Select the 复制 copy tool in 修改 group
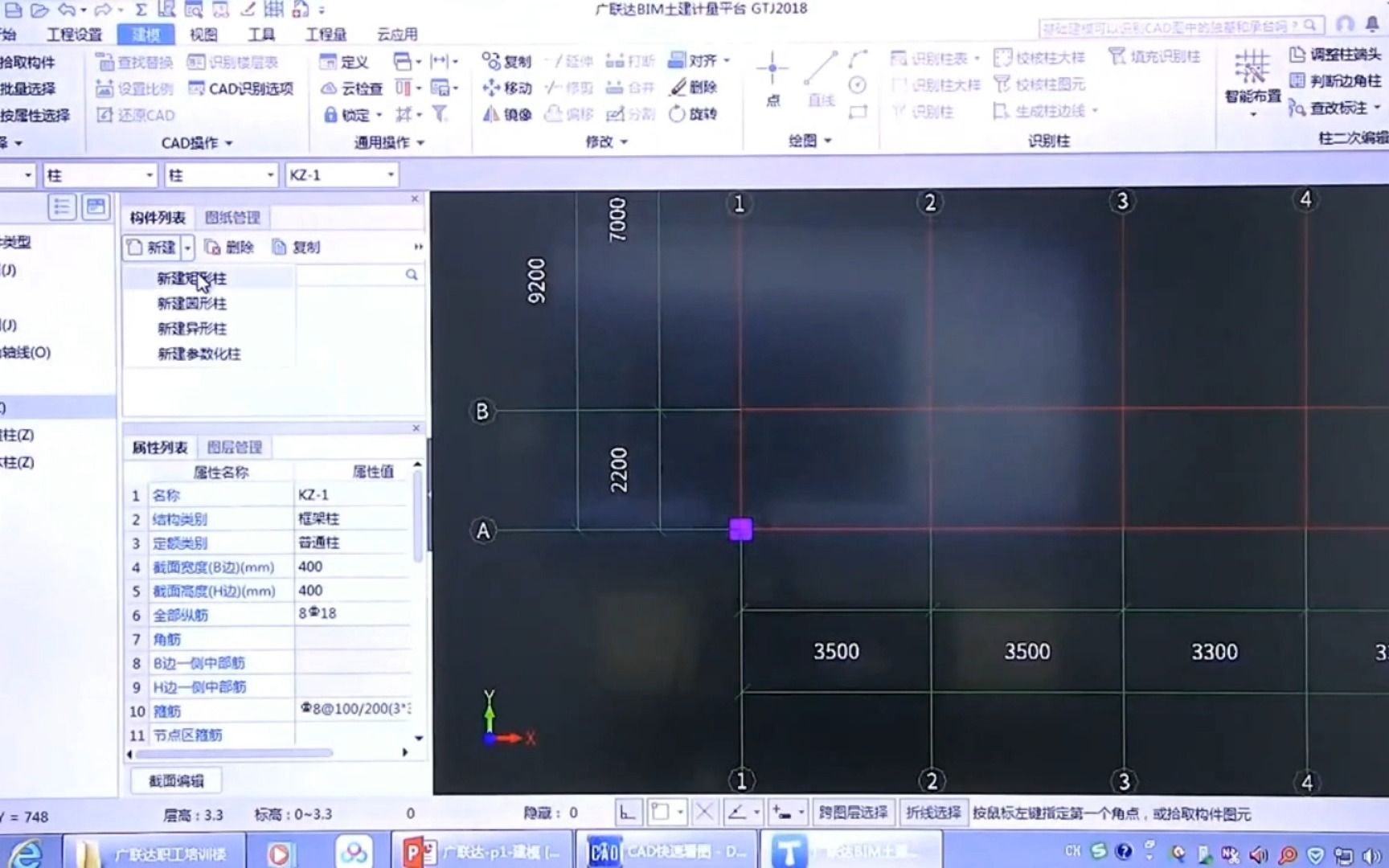Screen dimensions: 1389x868 pos(506,61)
